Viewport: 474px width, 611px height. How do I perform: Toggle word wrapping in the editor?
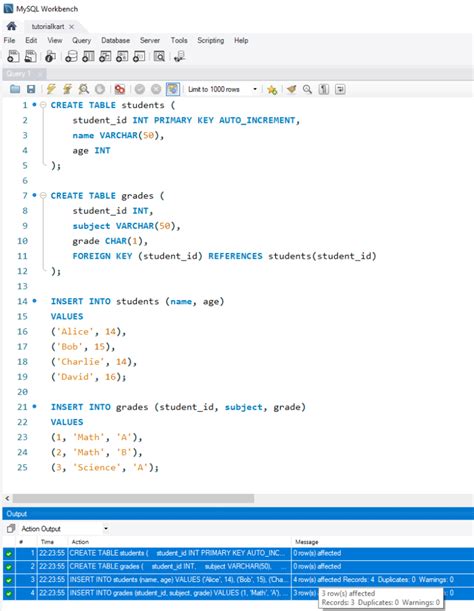point(340,89)
